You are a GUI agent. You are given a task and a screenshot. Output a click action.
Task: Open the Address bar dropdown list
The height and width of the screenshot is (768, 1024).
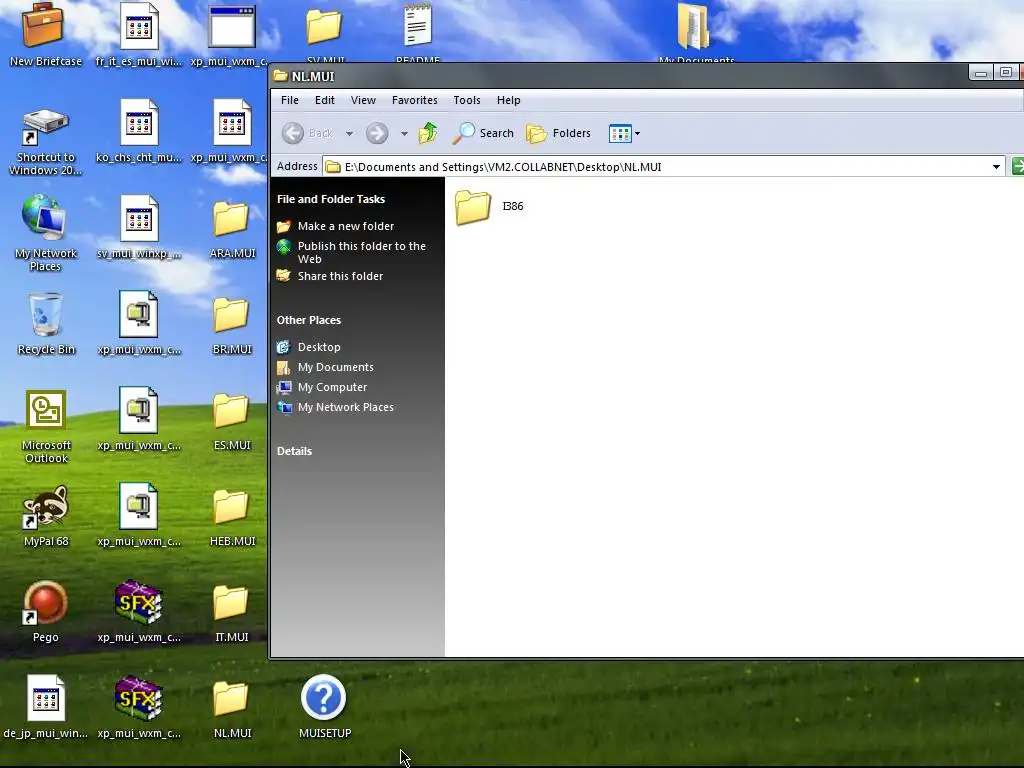pos(996,167)
